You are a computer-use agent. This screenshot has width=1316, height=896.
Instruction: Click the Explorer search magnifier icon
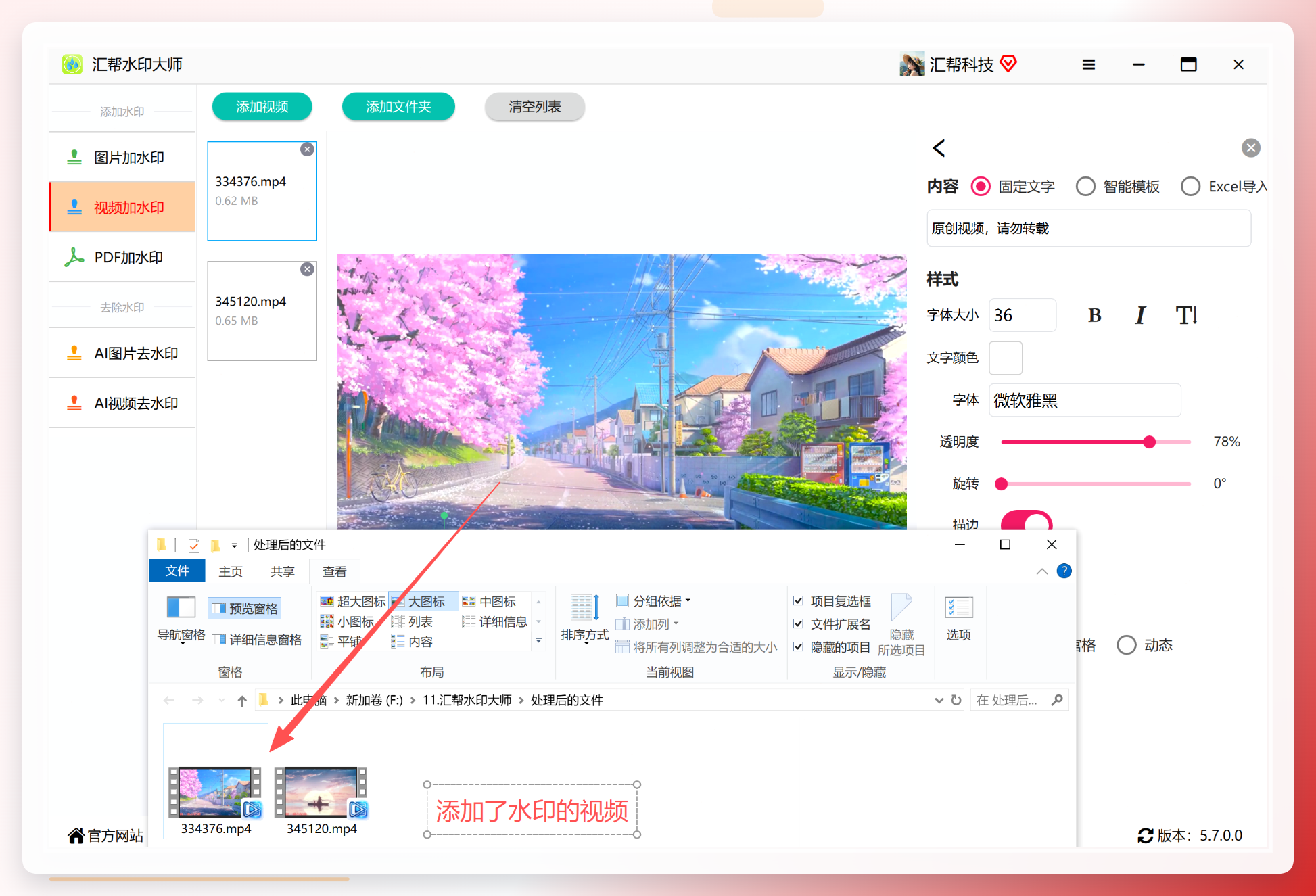1057,700
